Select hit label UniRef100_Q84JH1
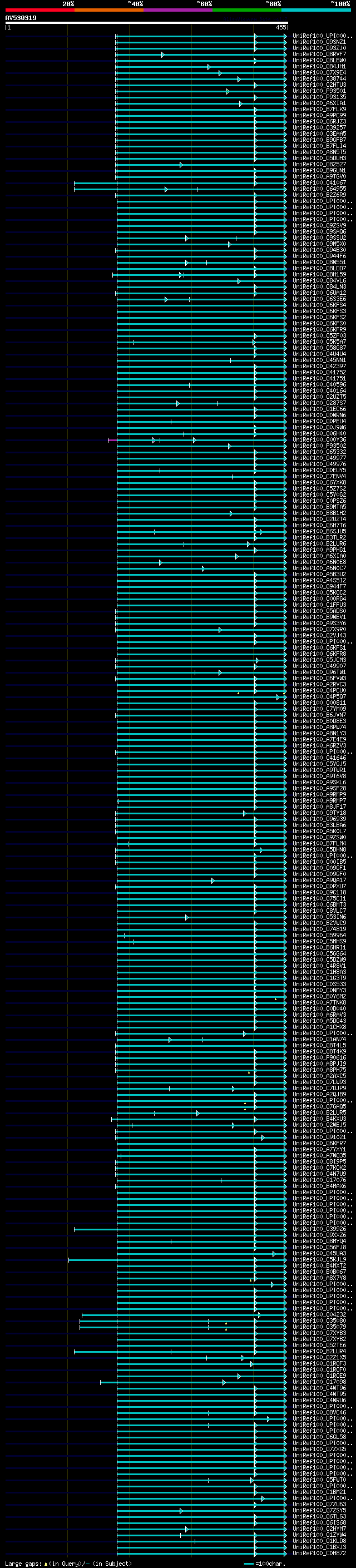 tap(319, 66)
